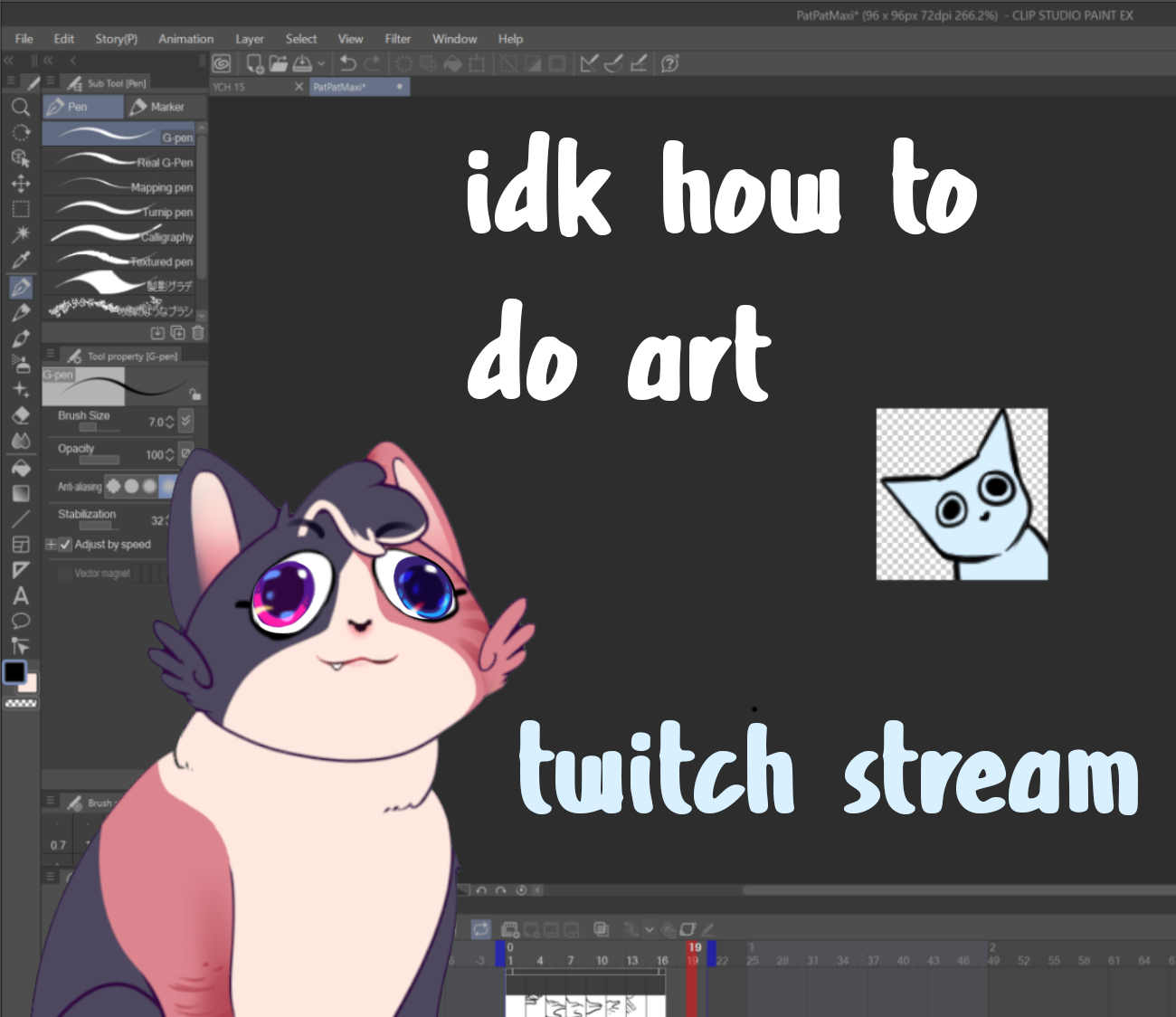Open the Clip Studio launcher icon
The image size is (1176, 1017).
pyautogui.click(x=222, y=63)
